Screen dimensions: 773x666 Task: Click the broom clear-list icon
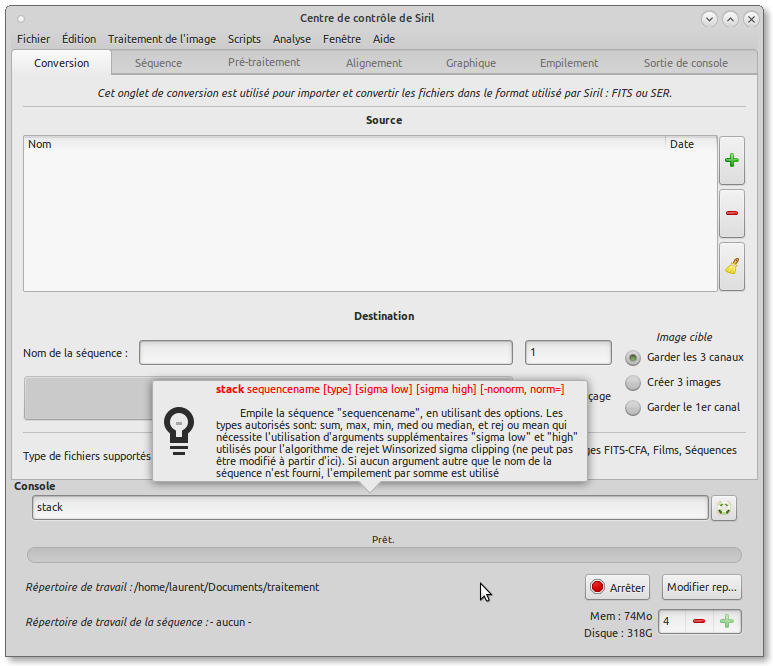click(x=731, y=266)
